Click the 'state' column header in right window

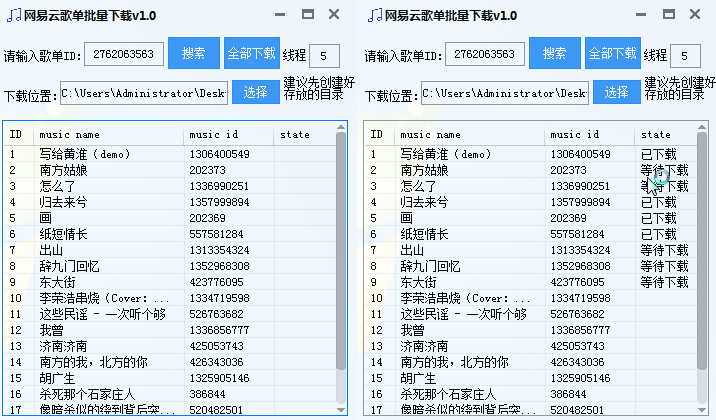[x=656, y=134]
